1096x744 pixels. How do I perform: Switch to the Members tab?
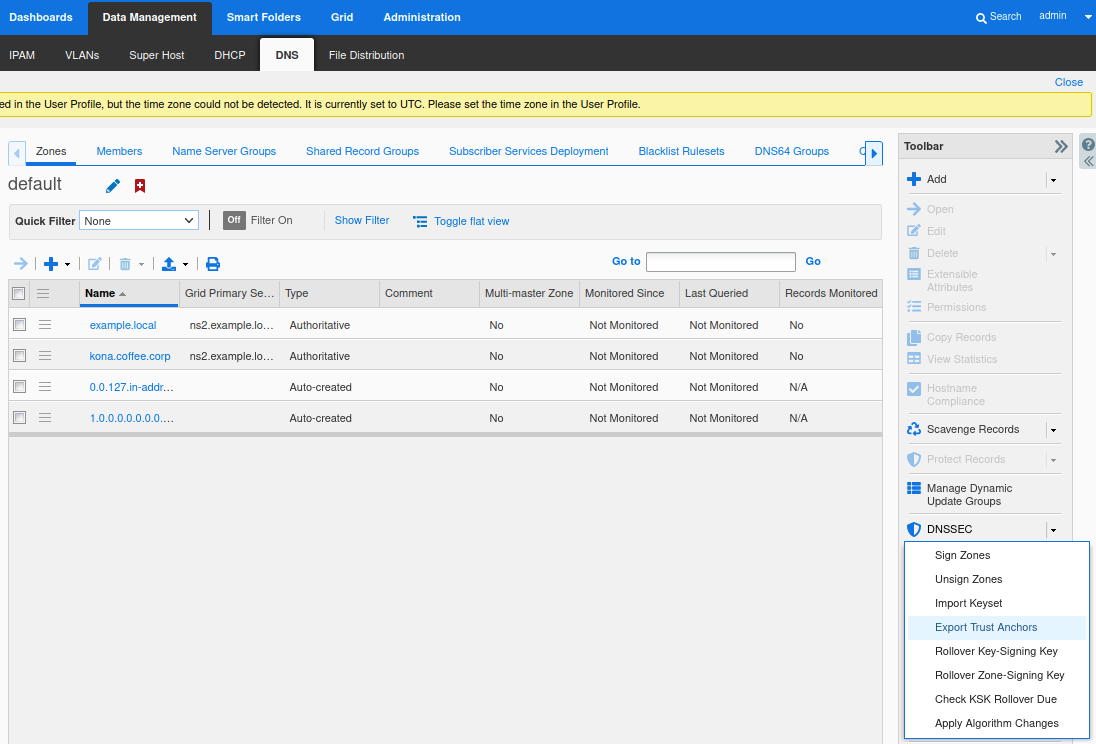point(119,151)
